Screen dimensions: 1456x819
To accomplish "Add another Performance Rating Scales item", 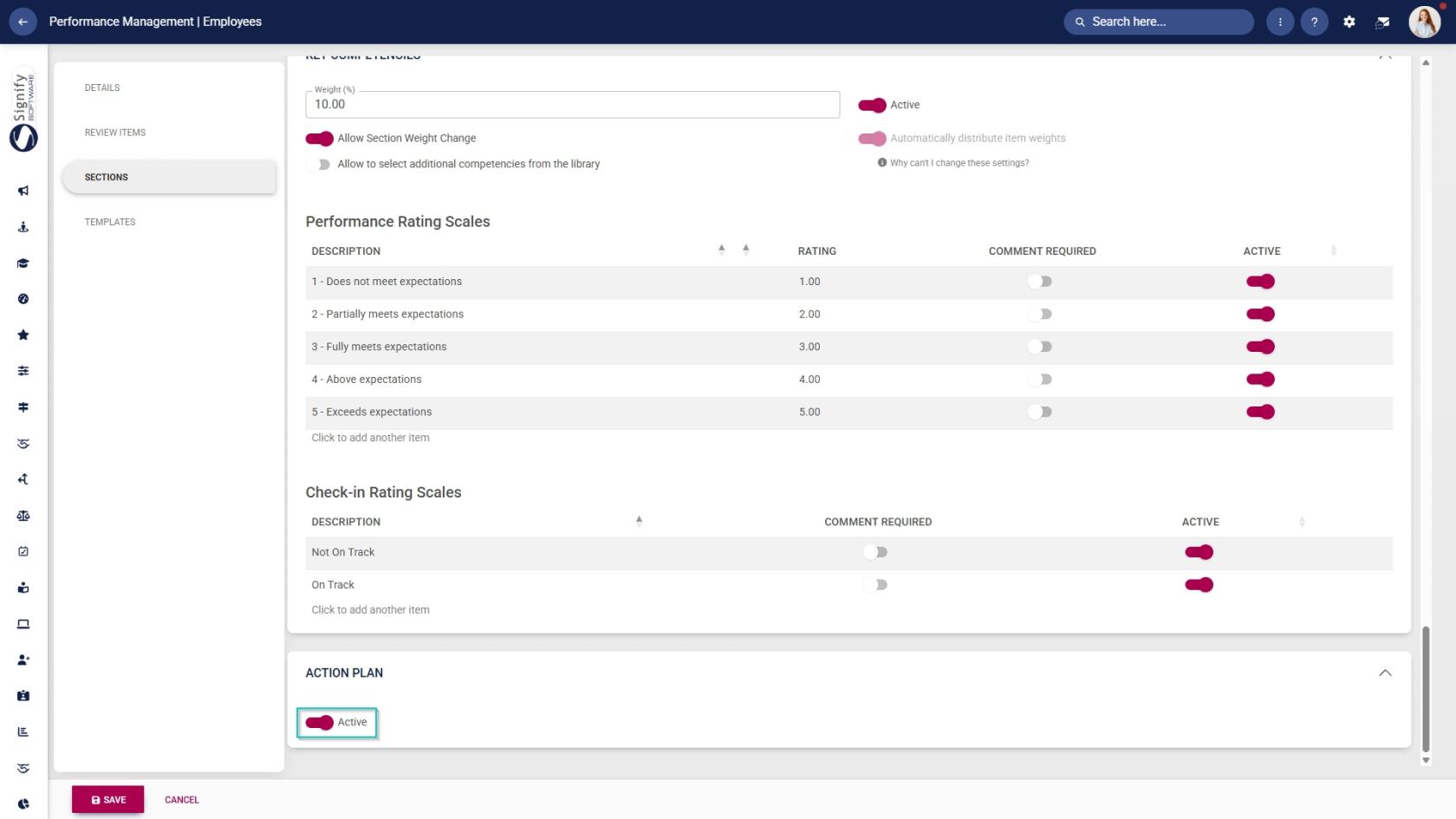I will [x=370, y=438].
